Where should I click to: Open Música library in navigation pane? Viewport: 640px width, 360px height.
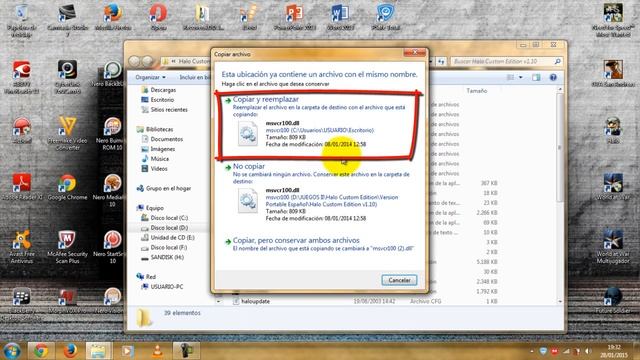[155, 159]
